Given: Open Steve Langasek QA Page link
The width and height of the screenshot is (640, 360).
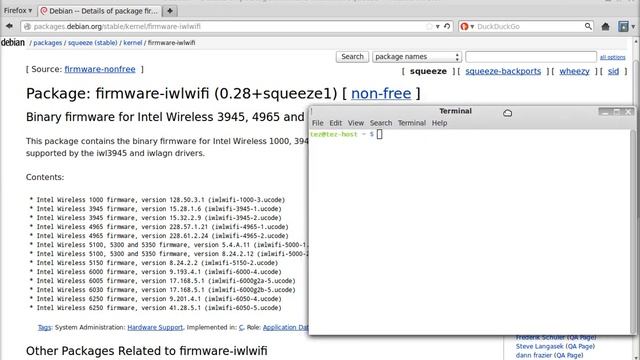Looking at the screenshot, I should pyautogui.click(x=555, y=347).
